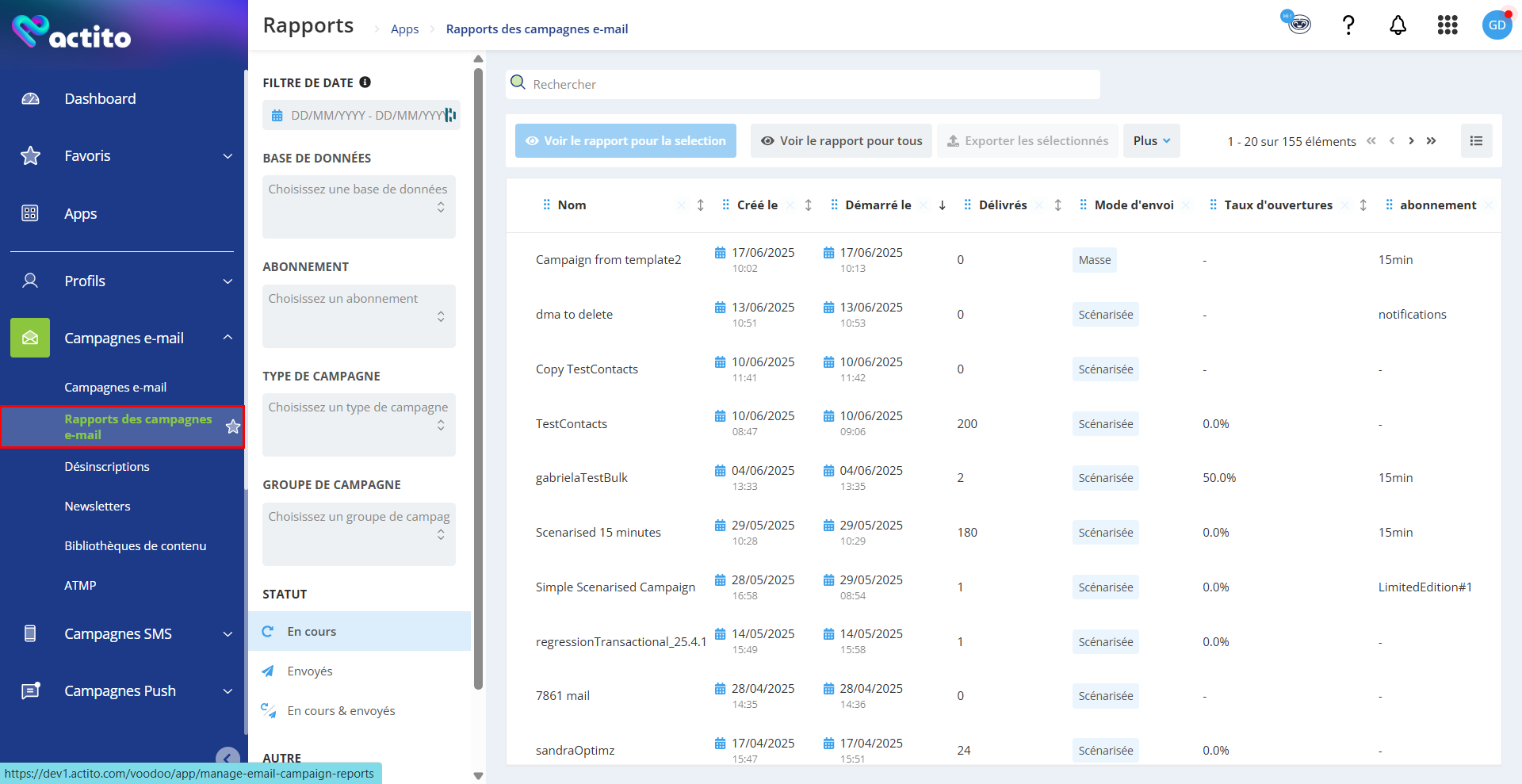This screenshot has height=784, width=1522.
Task: Collapse sidebar with the round arrow button
Action: pyautogui.click(x=228, y=758)
